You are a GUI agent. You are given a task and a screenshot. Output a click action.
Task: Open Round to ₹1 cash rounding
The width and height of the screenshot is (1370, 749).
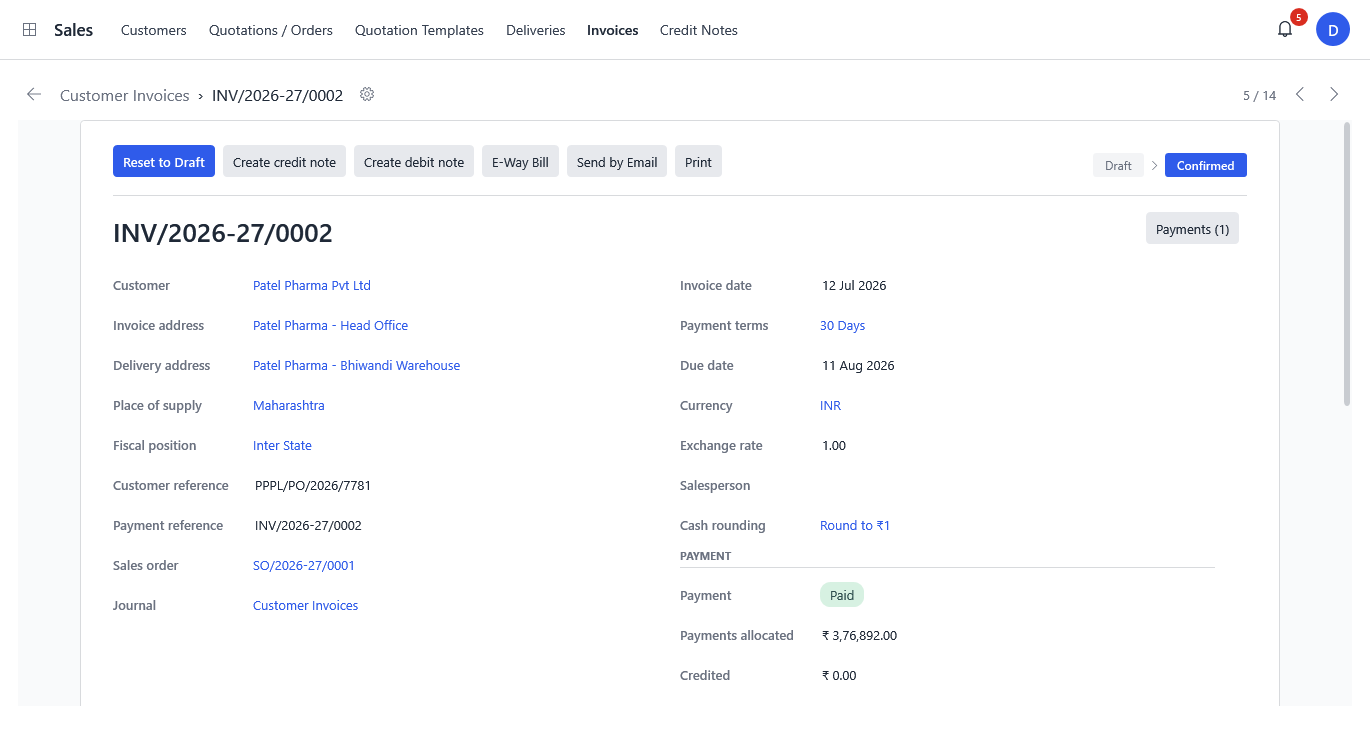coord(855,526)
